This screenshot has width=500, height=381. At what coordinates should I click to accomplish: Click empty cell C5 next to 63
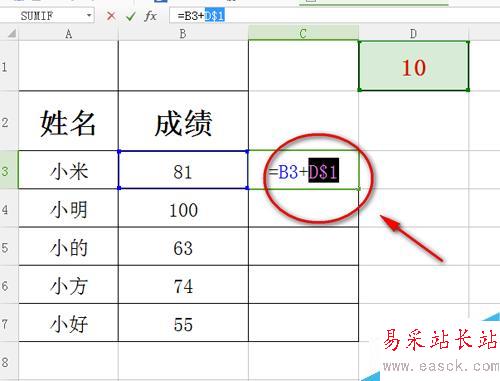(x=303, y=246)
